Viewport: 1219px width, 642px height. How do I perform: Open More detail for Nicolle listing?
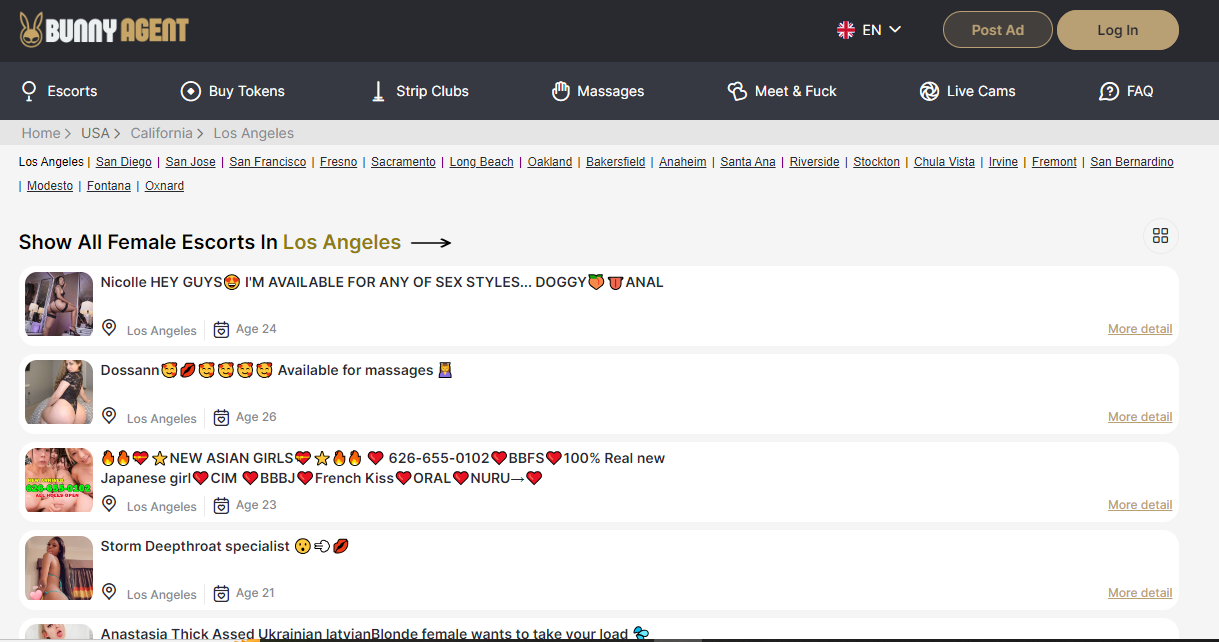[1140, 329]
